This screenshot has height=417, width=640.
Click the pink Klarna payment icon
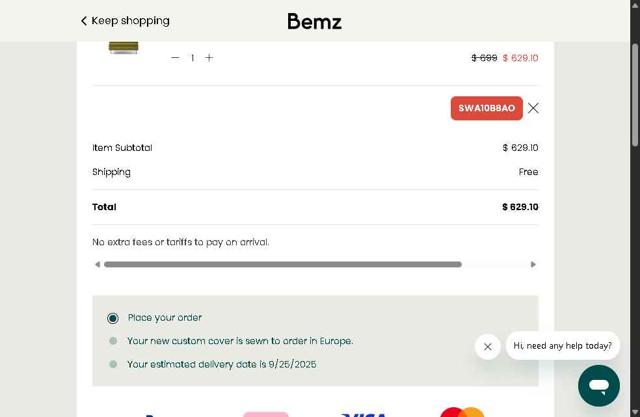(265, 414)
